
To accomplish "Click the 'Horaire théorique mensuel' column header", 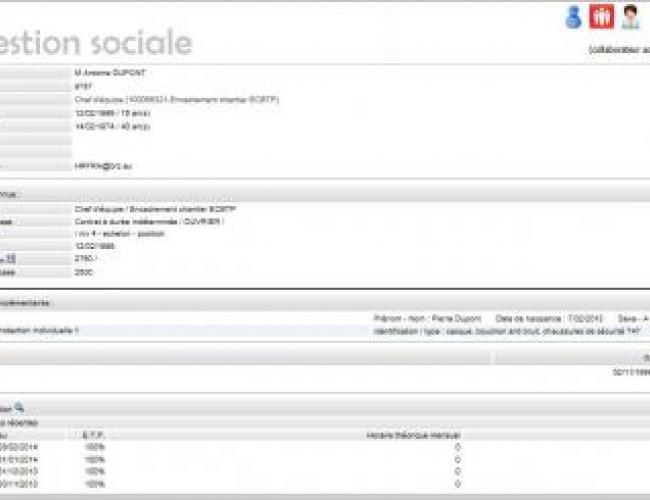I will [x=414, y=435].
